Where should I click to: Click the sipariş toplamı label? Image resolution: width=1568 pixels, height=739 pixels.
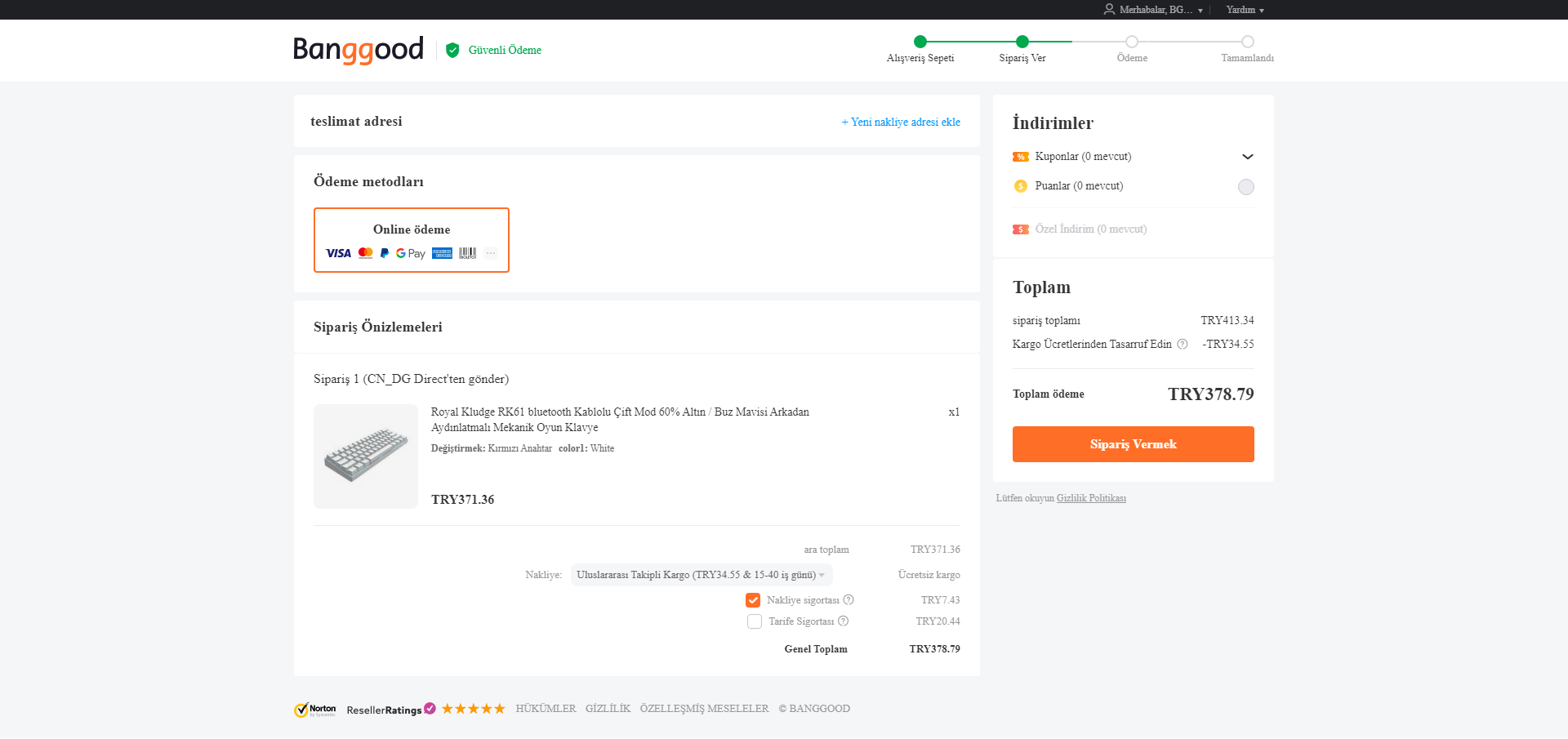pos(1046,321)
